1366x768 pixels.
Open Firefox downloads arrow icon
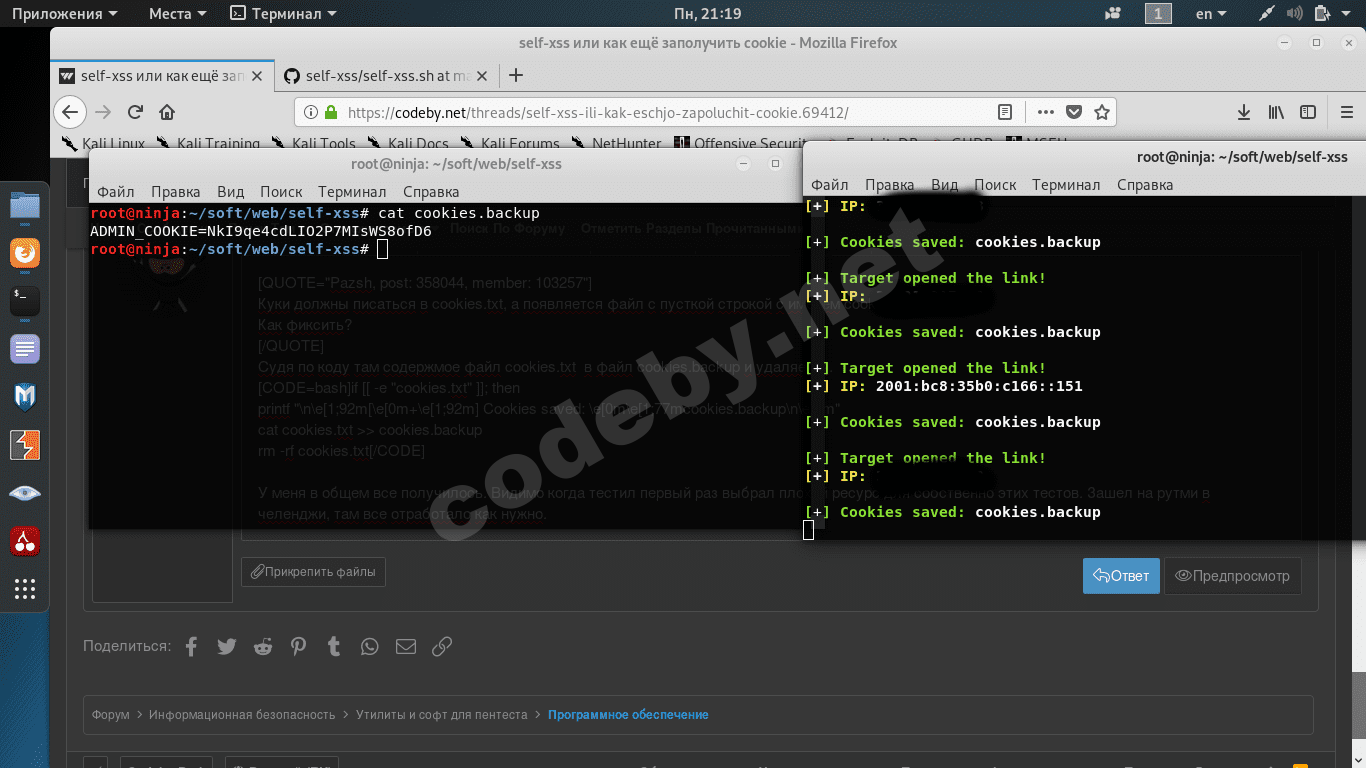[x=1244, y=112]
